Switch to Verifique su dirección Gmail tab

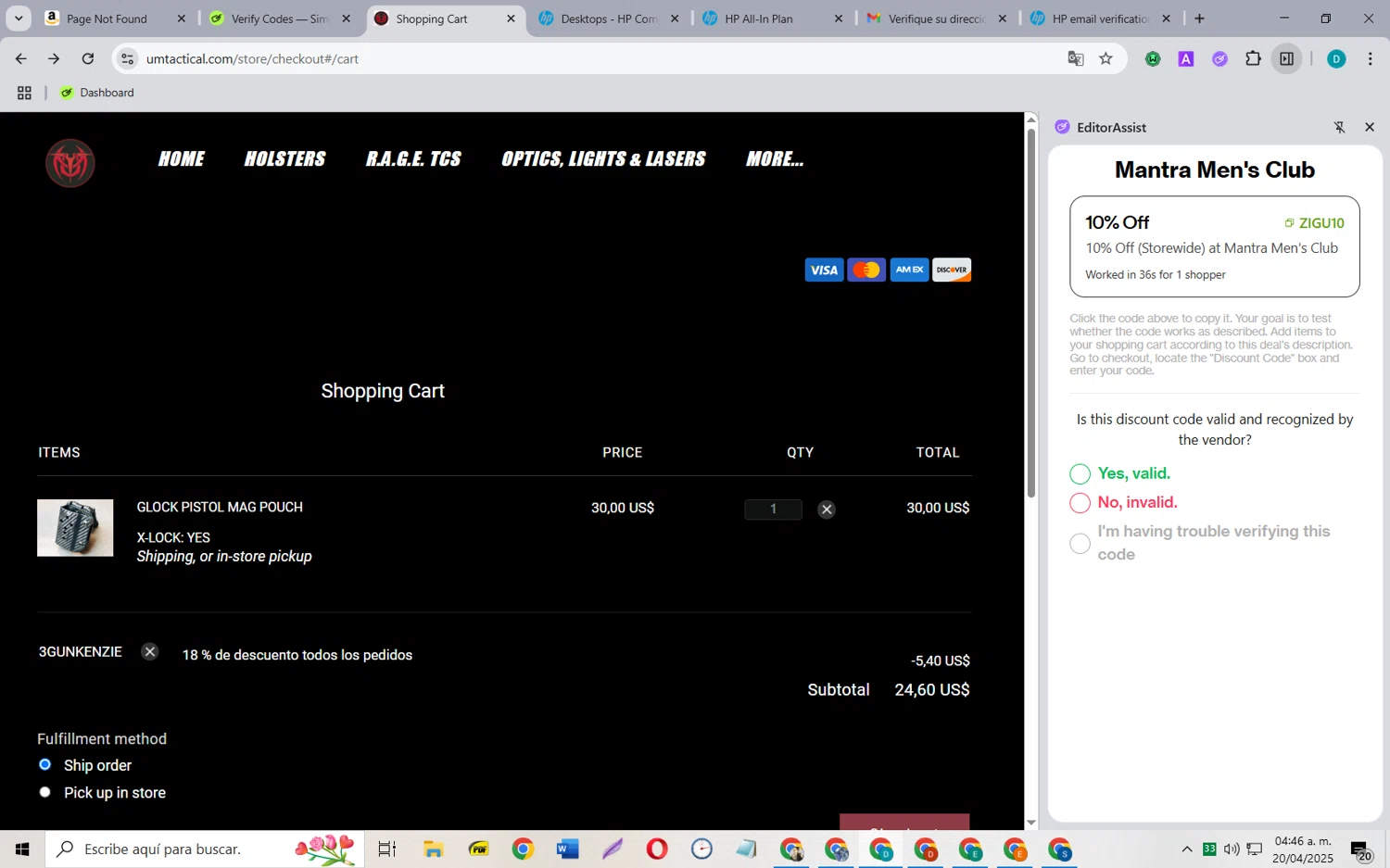click(x=937, y=19)
